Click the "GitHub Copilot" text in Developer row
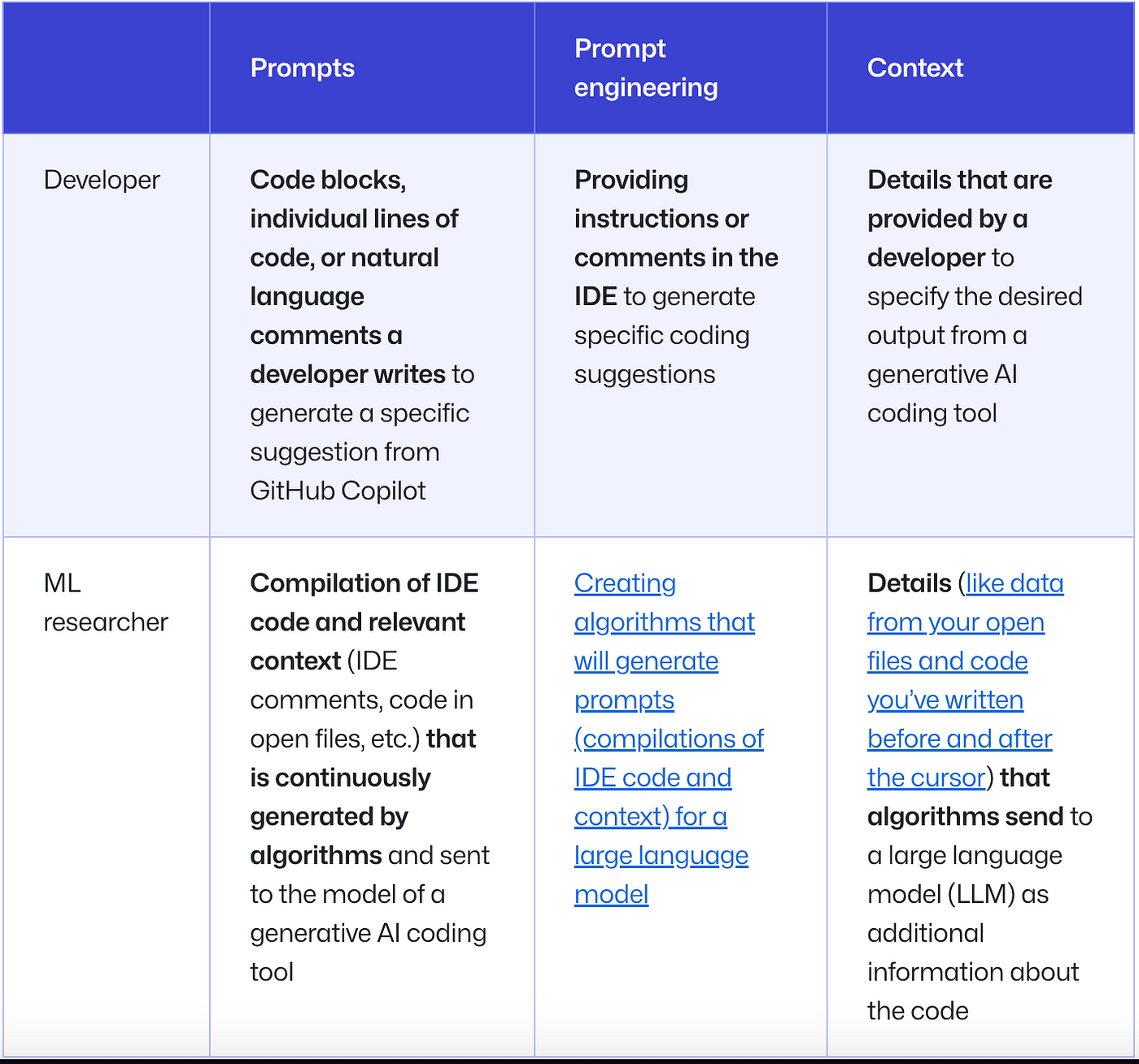This screenshot has width=1139, height=1064. tap(338, 491)
